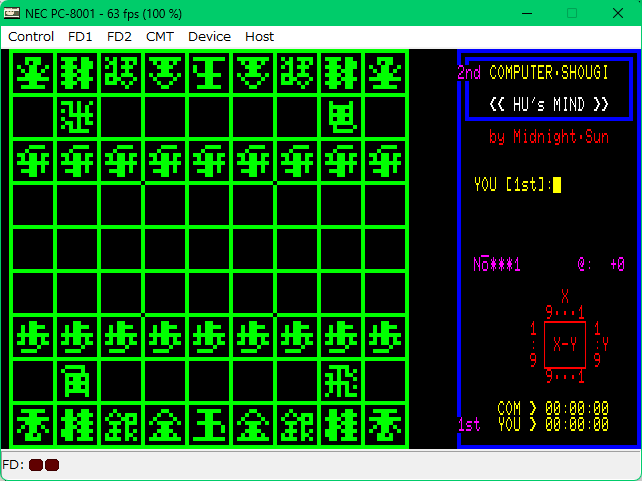Select your pawn (歩) on file 9, rank 7
The image size is (642, 481).
33,337
